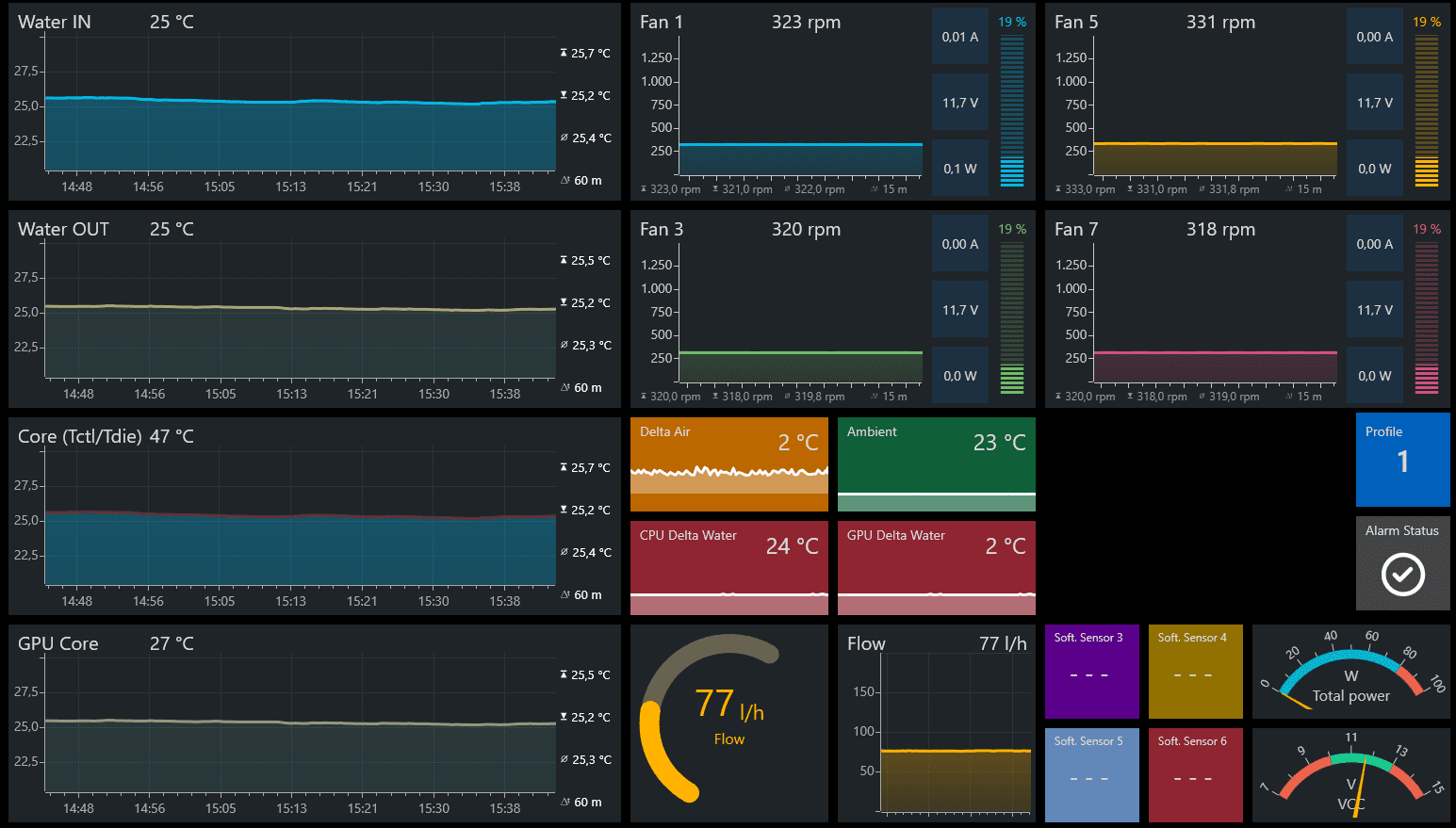Open the Ambient 23 °C tile
The width and height of the screenshot is (1456, 828).
(x=937, y=464)
